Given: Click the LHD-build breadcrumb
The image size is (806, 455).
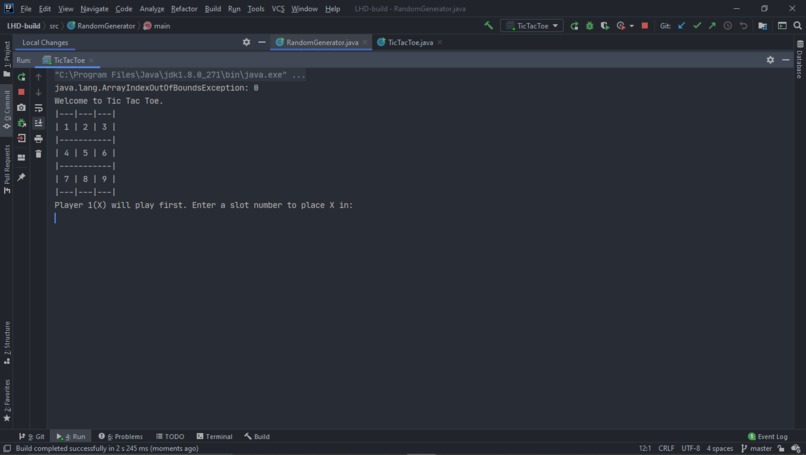Looking at the screenshot, I should pyautogui.click(x=23, y=26).
